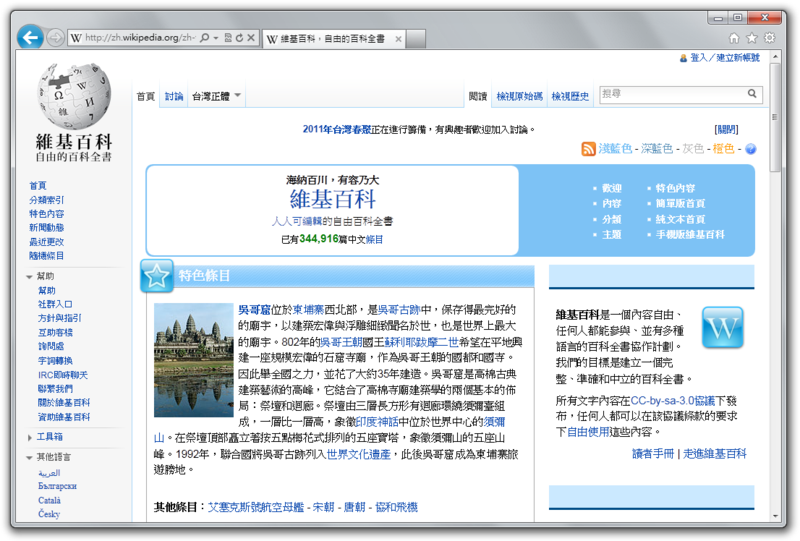The height and width of the screenshot is (541, 800).
Task: Click sidebar 社群入口 link
Action: point(55,304)
